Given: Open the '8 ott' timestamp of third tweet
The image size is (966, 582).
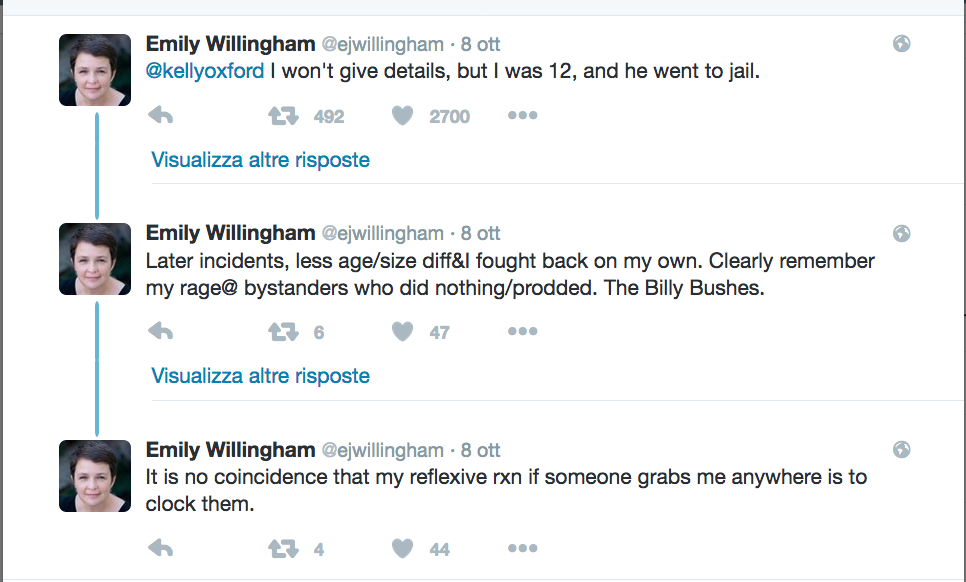Looking at the screenshot, I should coord(480,450).
